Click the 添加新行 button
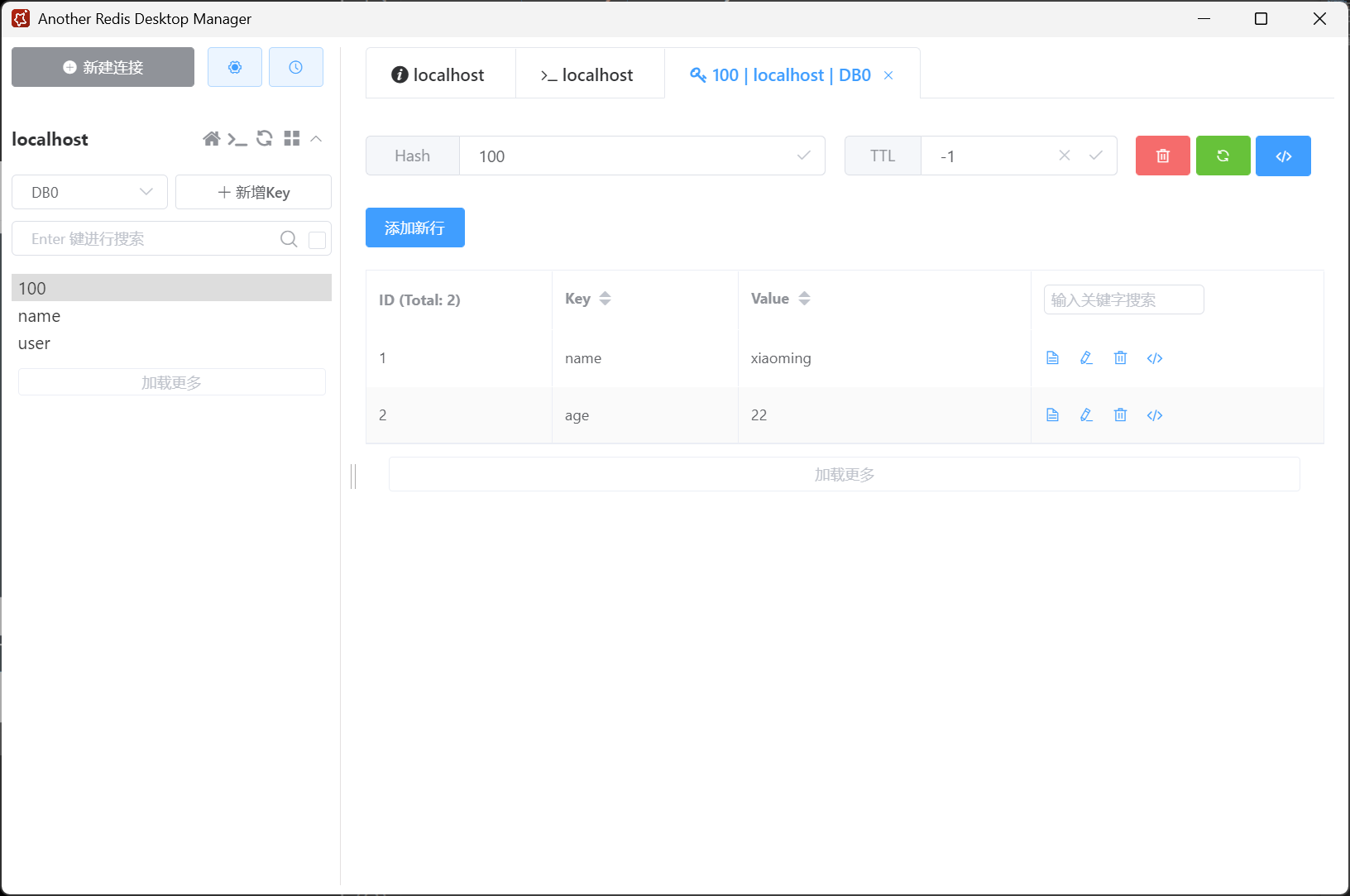 point(414,228)
